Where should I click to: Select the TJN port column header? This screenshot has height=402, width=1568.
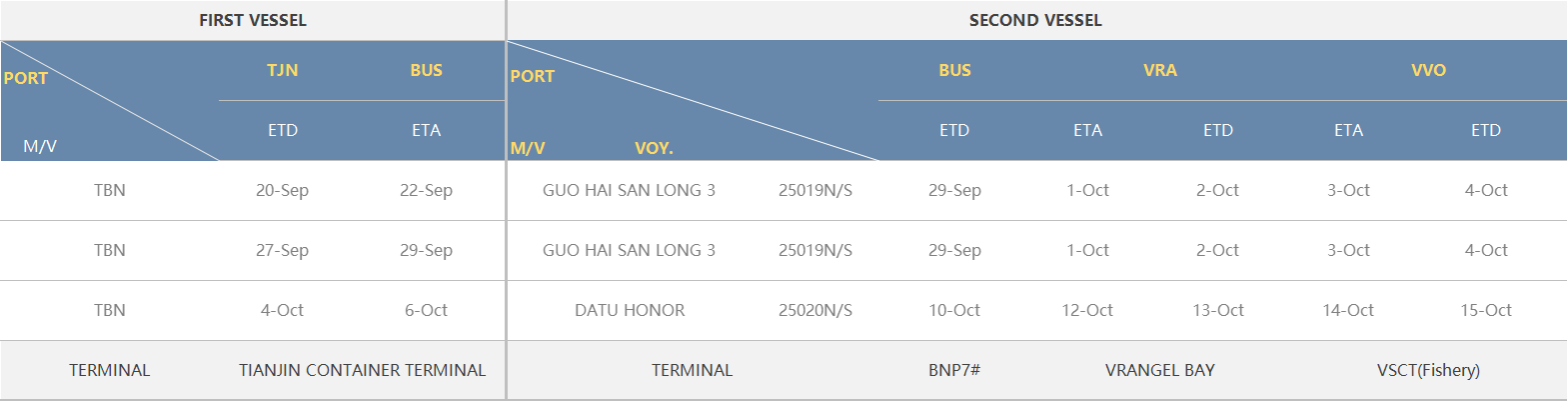[283, 70]
